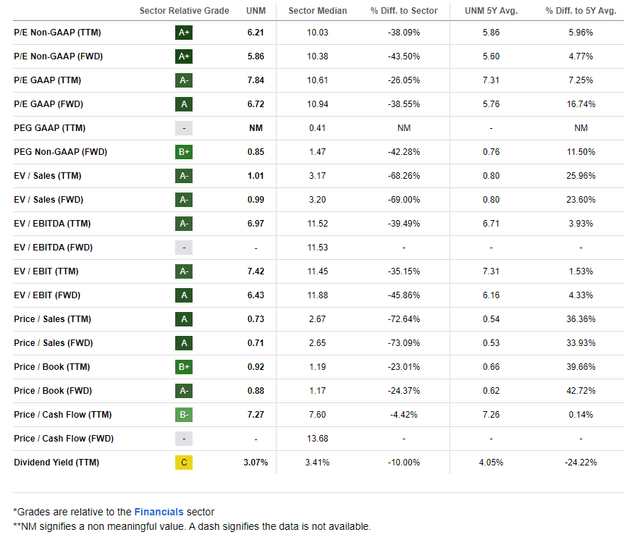Select the PEG Non-GAAP (FWD) row label

point(60,152)
